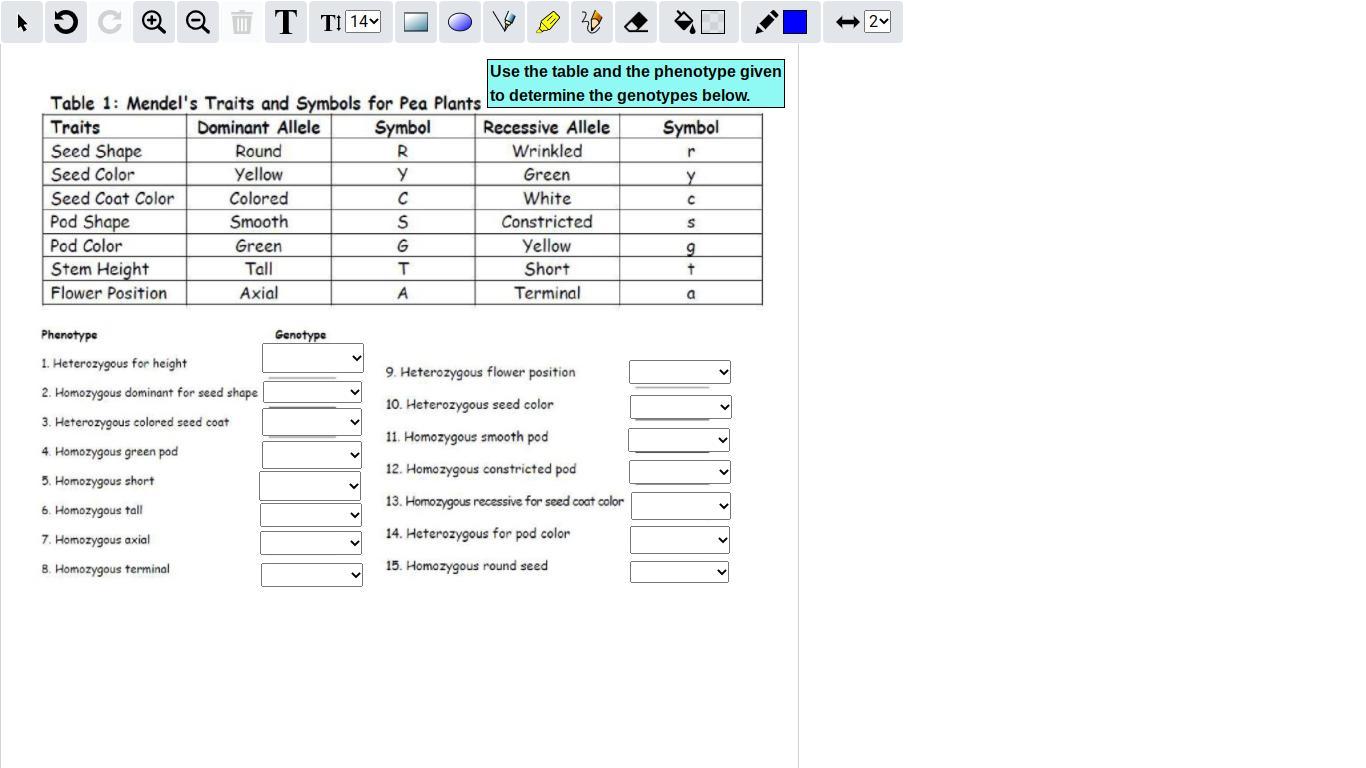Click the "Round" dominant allele cell

pyautogui.click(x=258, y=151)
